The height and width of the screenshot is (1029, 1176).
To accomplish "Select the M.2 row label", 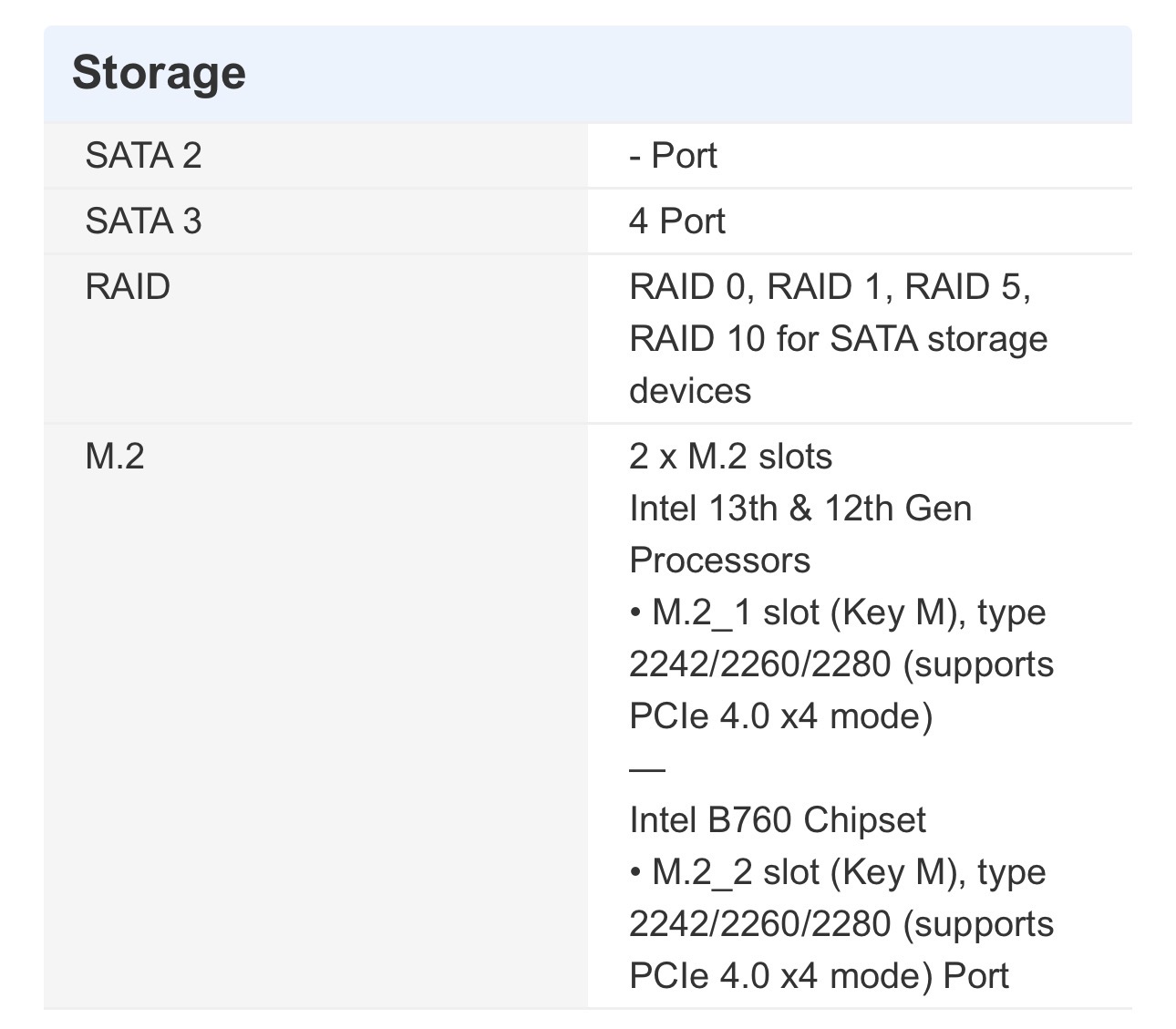I will click(x=115, y=456).
